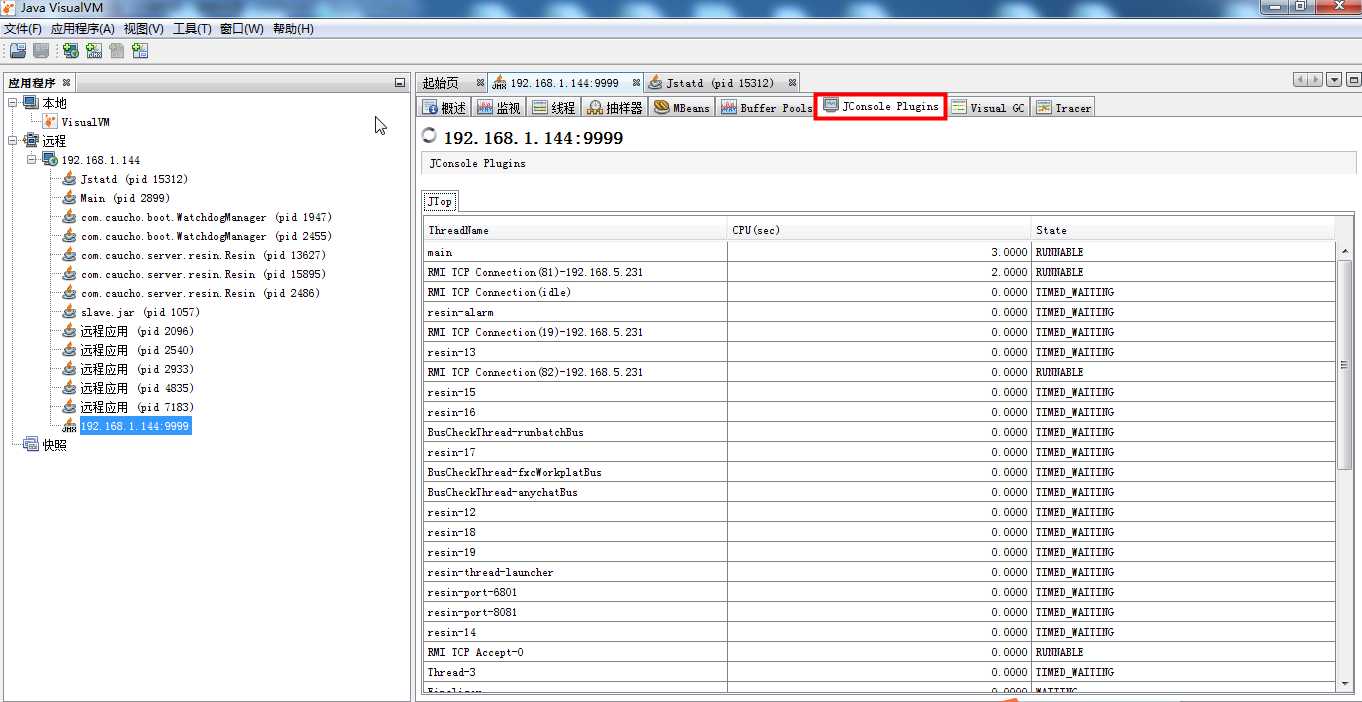Open the 抽样器 sampler tab
This screenshot has height=702, width=1362.
[x=615, y=107]
